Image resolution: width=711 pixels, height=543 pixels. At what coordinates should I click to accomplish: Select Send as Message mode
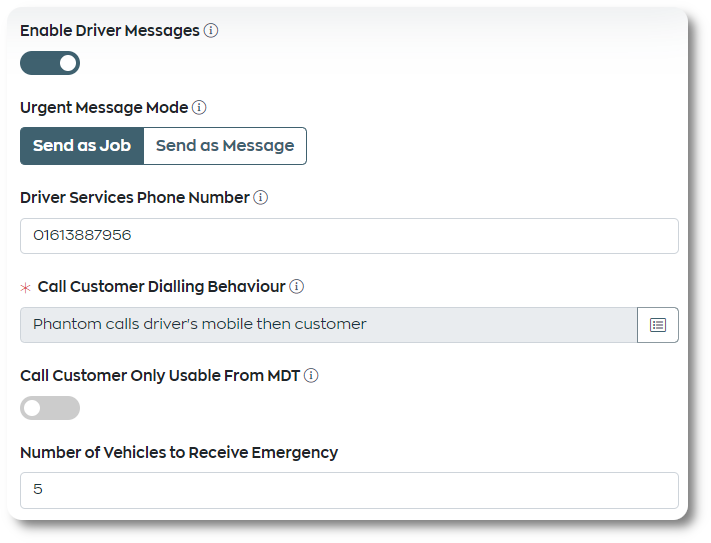pos(225,146)
